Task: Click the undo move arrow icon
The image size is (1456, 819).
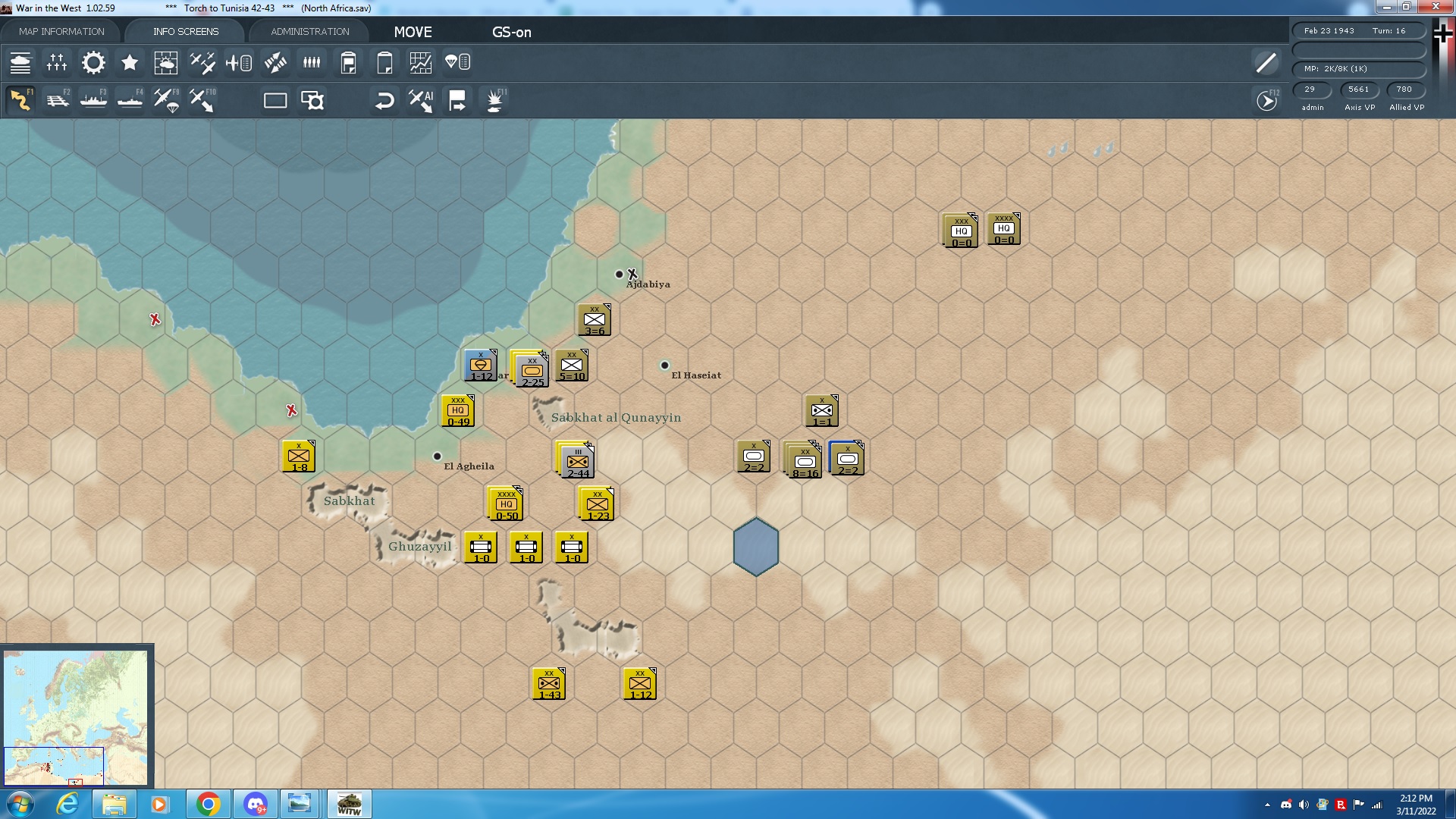Action: click(x=384, y=100)
